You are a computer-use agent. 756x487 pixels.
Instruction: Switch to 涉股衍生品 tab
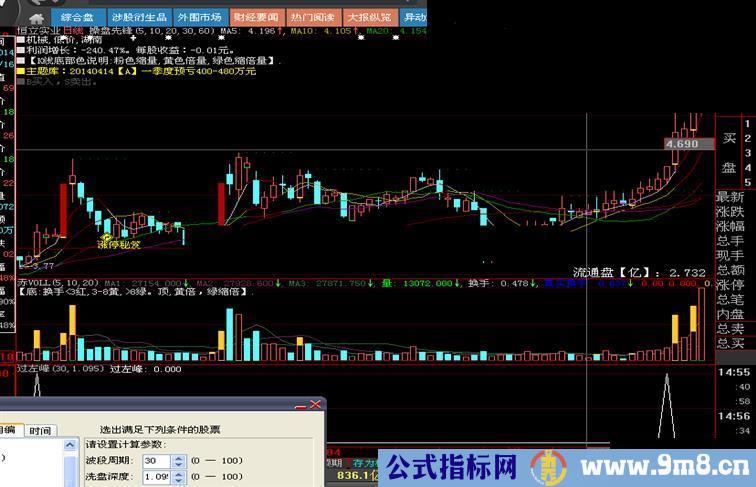[139, 17]
